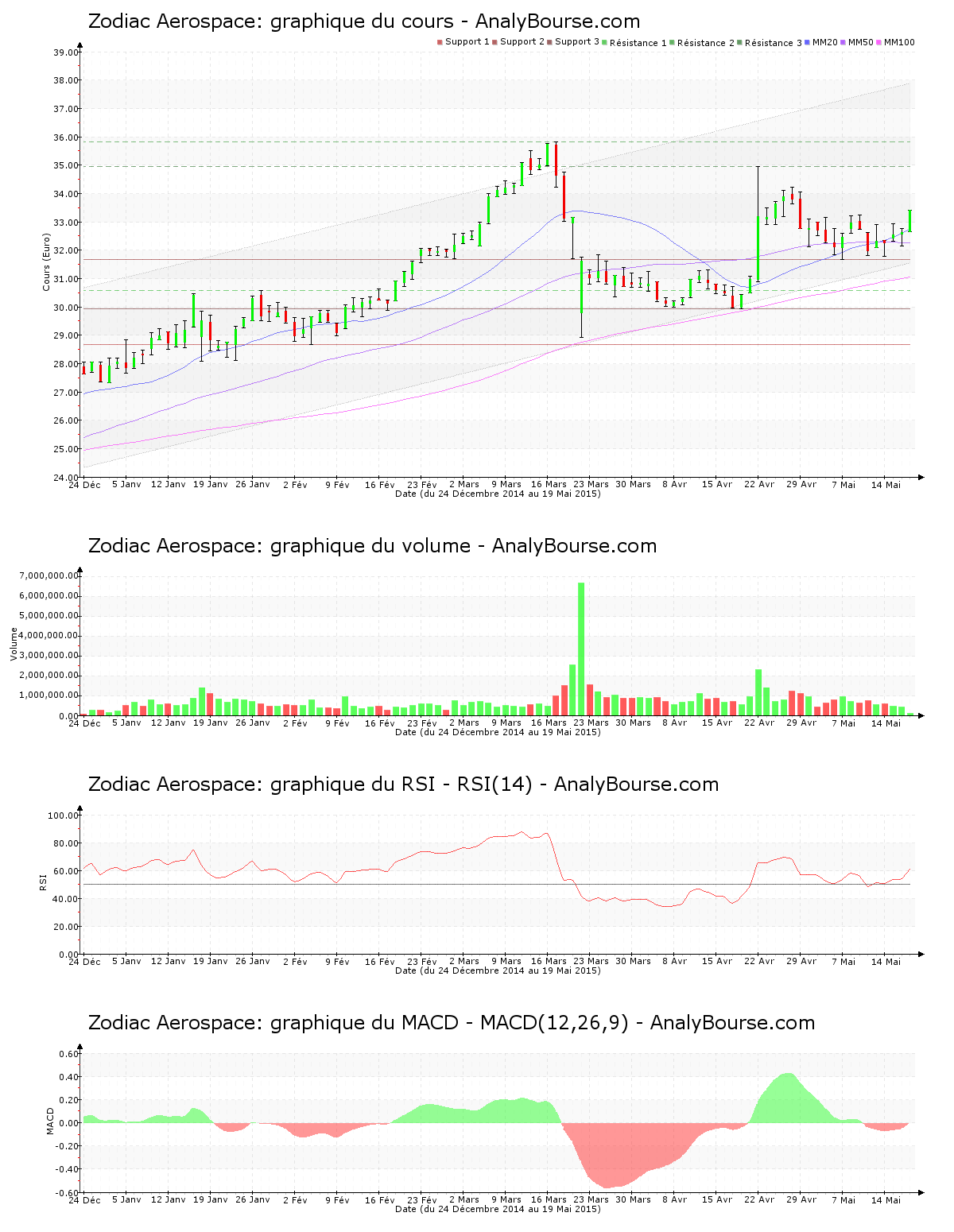Click the Support 3 legend entry
This screenshot has width=954, height=1232.
click(573, 42)
